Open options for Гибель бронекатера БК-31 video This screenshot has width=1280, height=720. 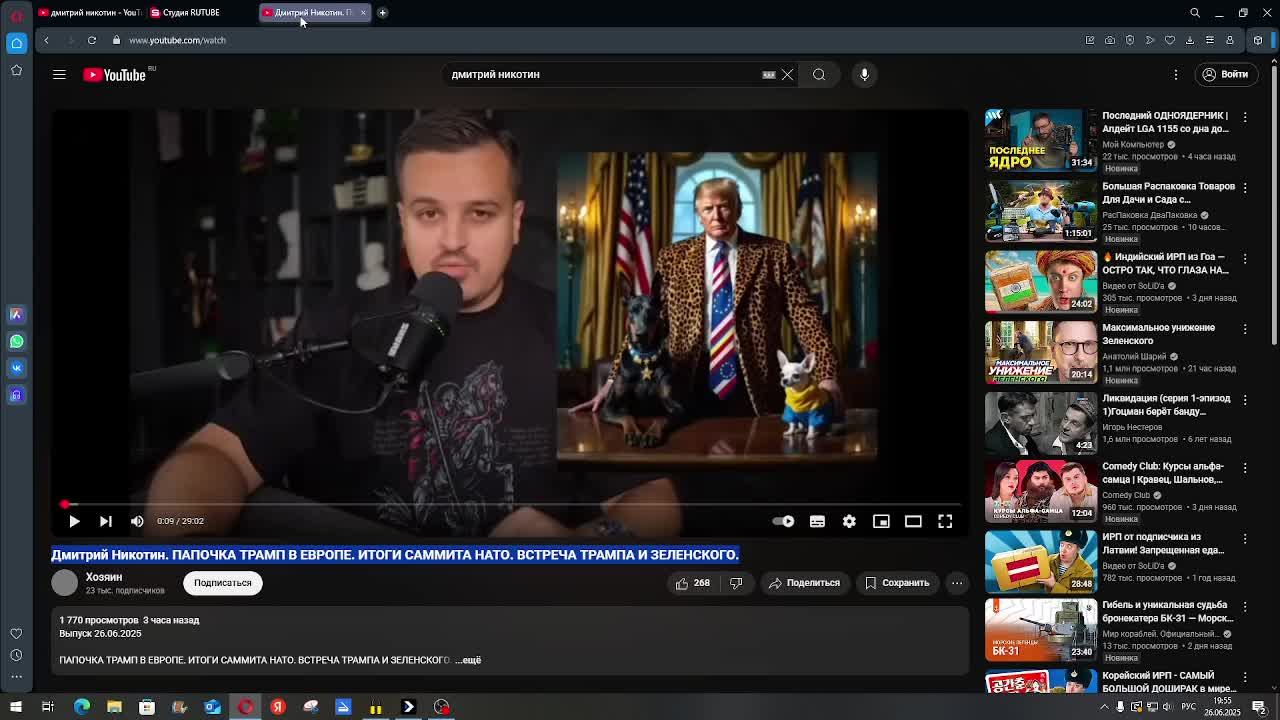(1245, 606)
